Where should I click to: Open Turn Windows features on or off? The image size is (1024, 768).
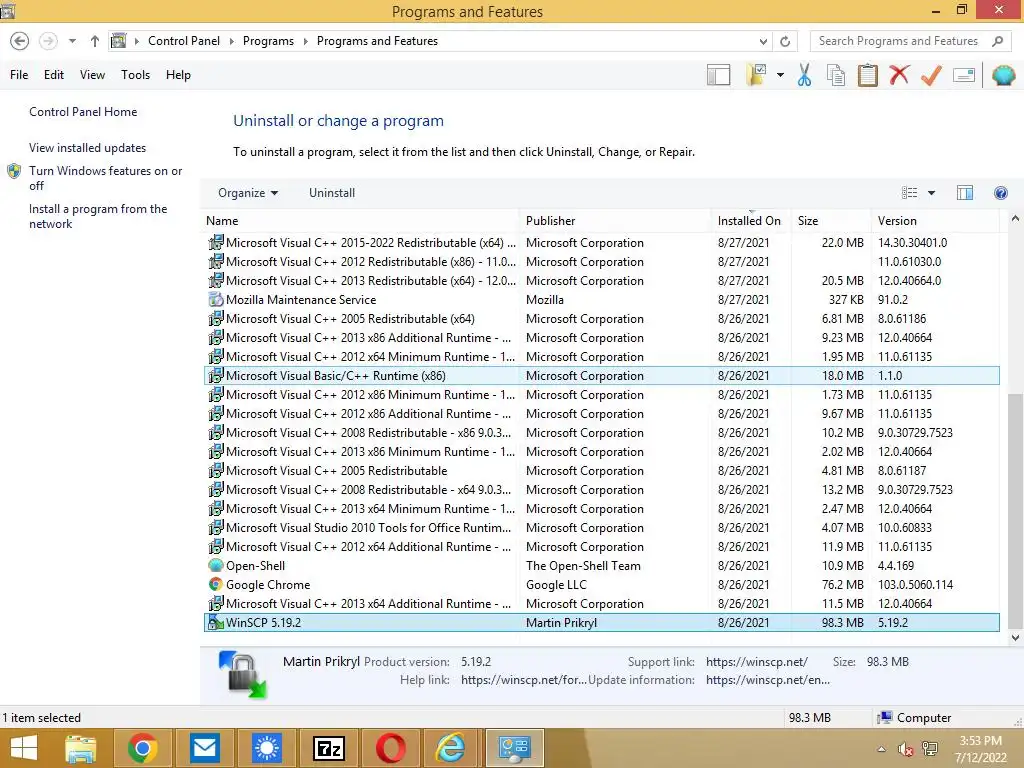pyautogui.click(x=105, y=178)
